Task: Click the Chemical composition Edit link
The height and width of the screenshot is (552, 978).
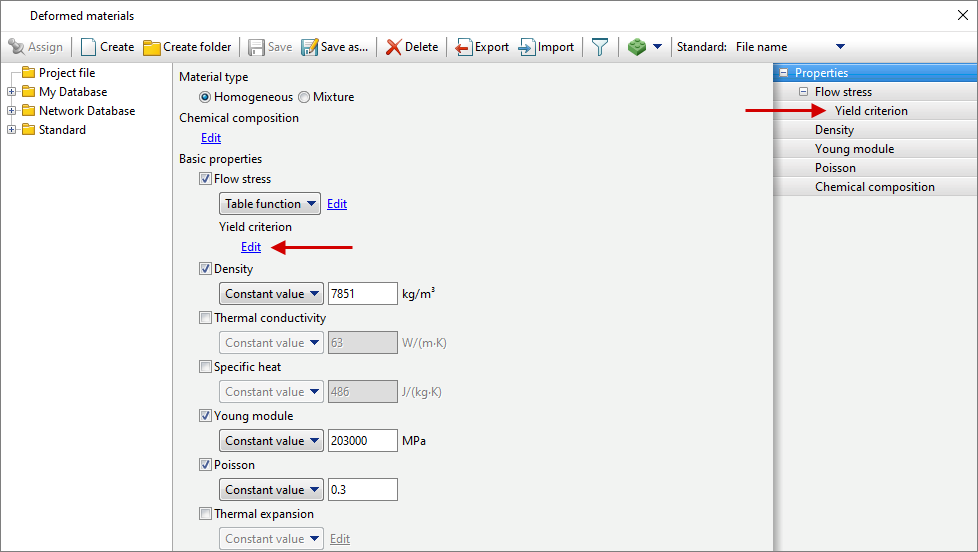Action: point(211,138)
